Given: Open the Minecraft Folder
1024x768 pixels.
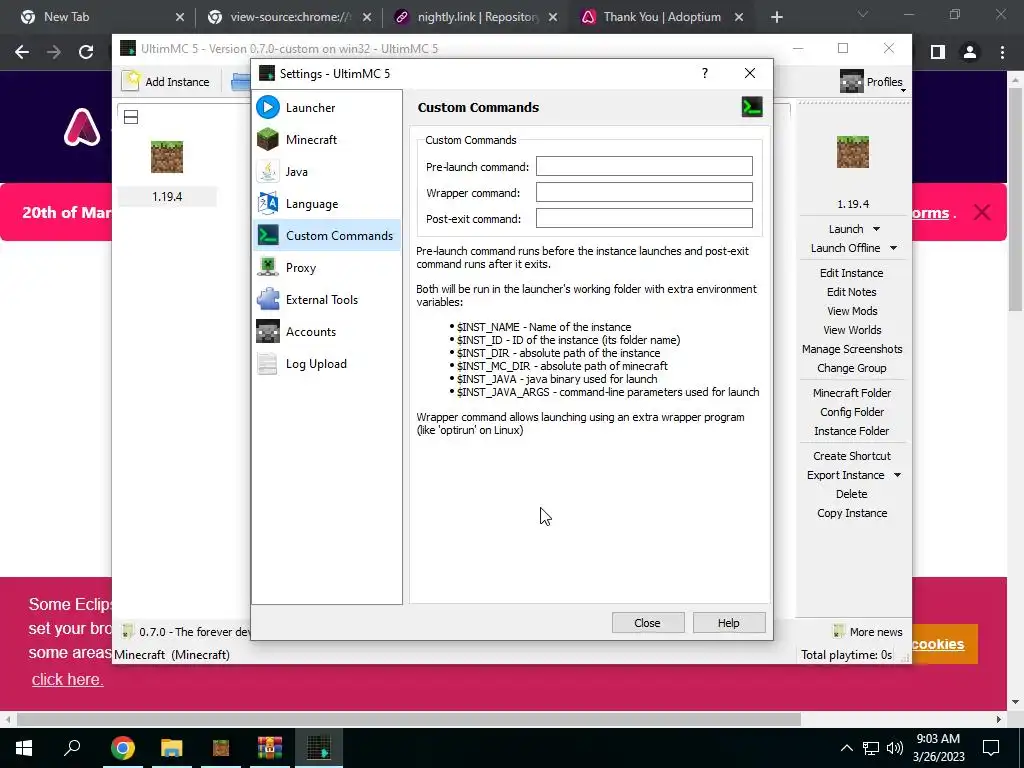Looking at the screenshot, I should pyautogui.click(x=852, y=392).
